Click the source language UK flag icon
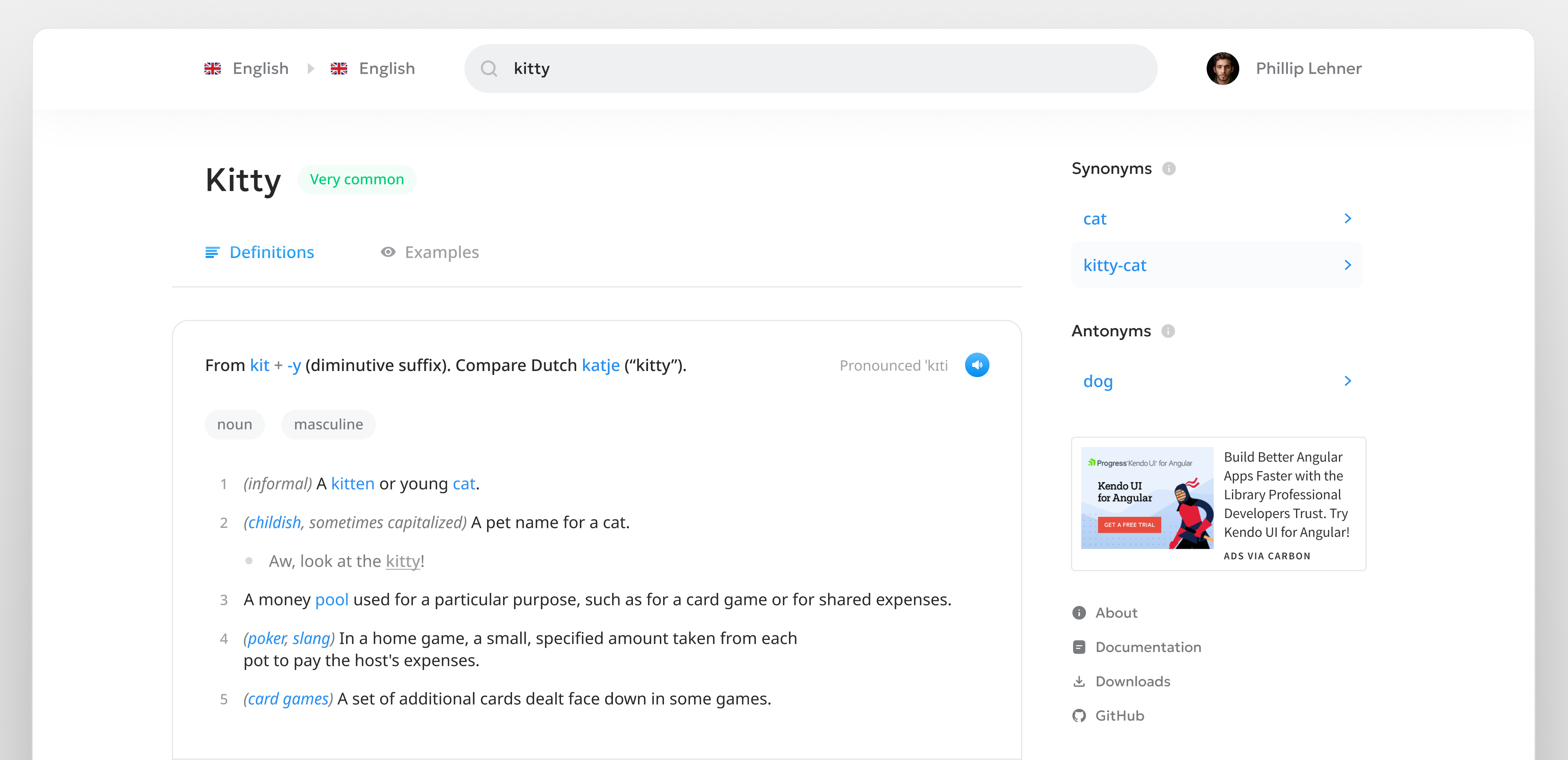 212,68
